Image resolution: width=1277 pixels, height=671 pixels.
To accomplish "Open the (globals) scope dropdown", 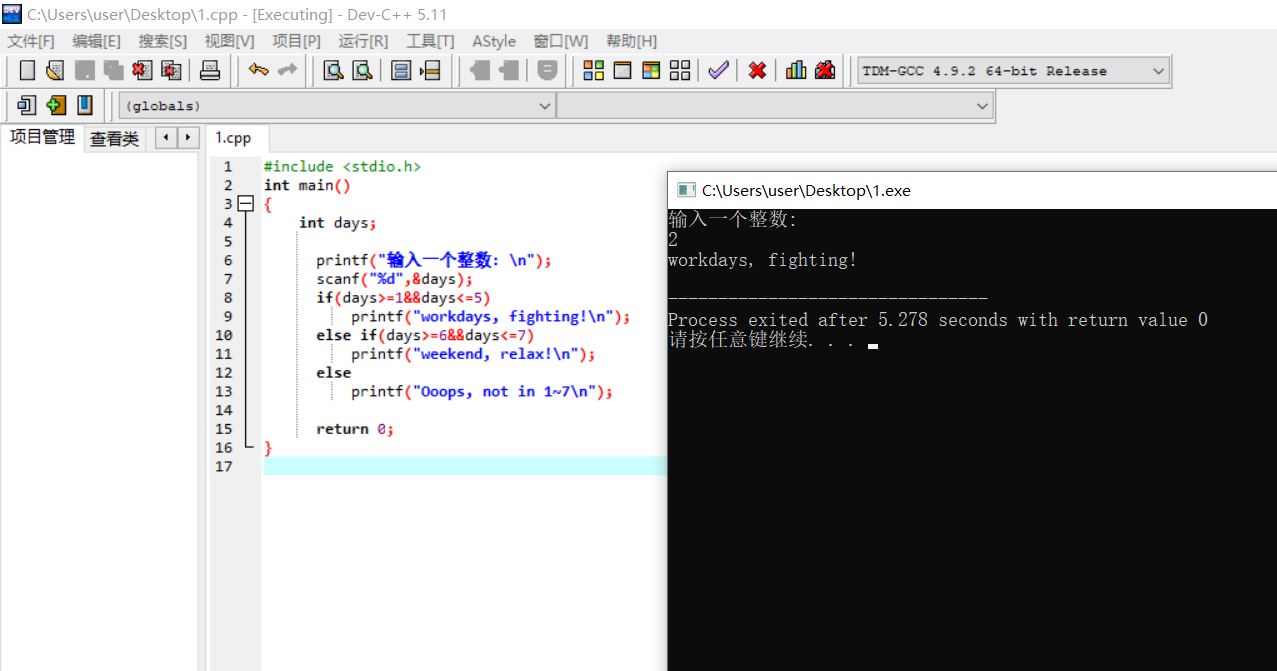I will tap(337, 105).
